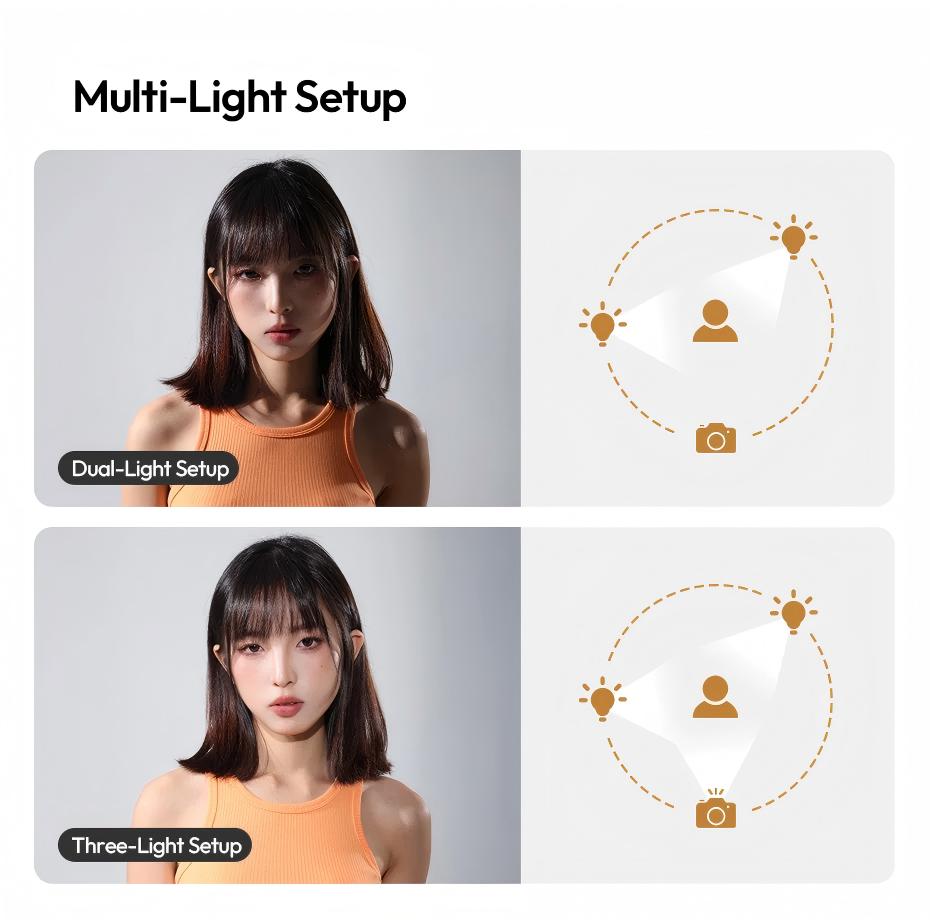Click the person icon in dual-light diagram
Screen dimensions: 930x920
(715, 321)
